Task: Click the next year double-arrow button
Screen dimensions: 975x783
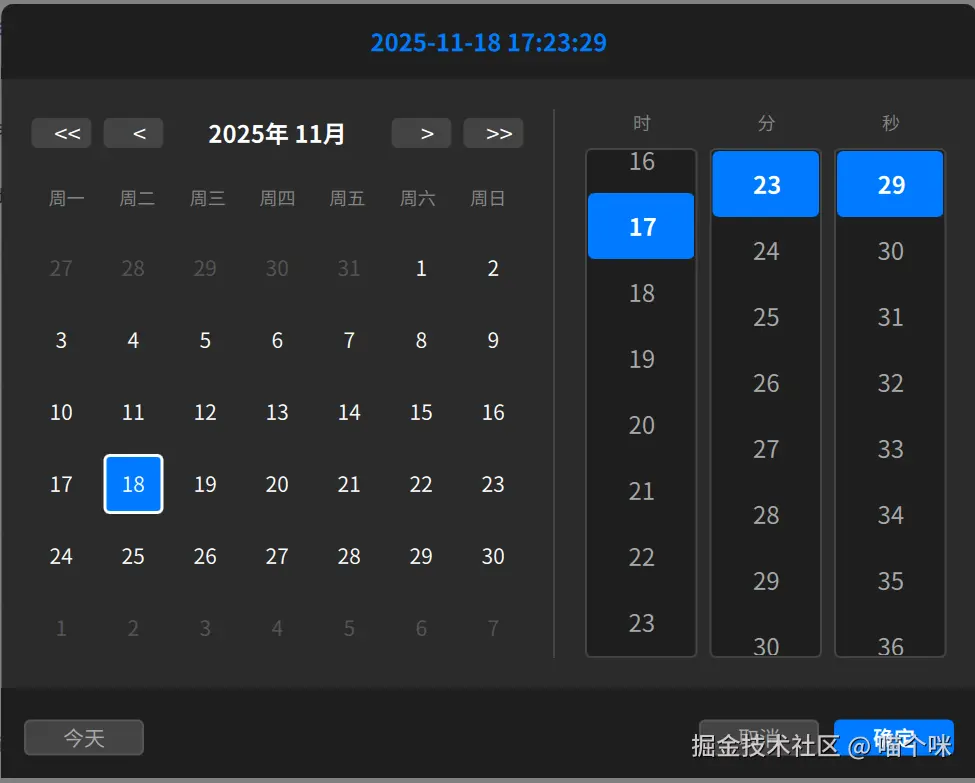Action: [x=493, y=132]
